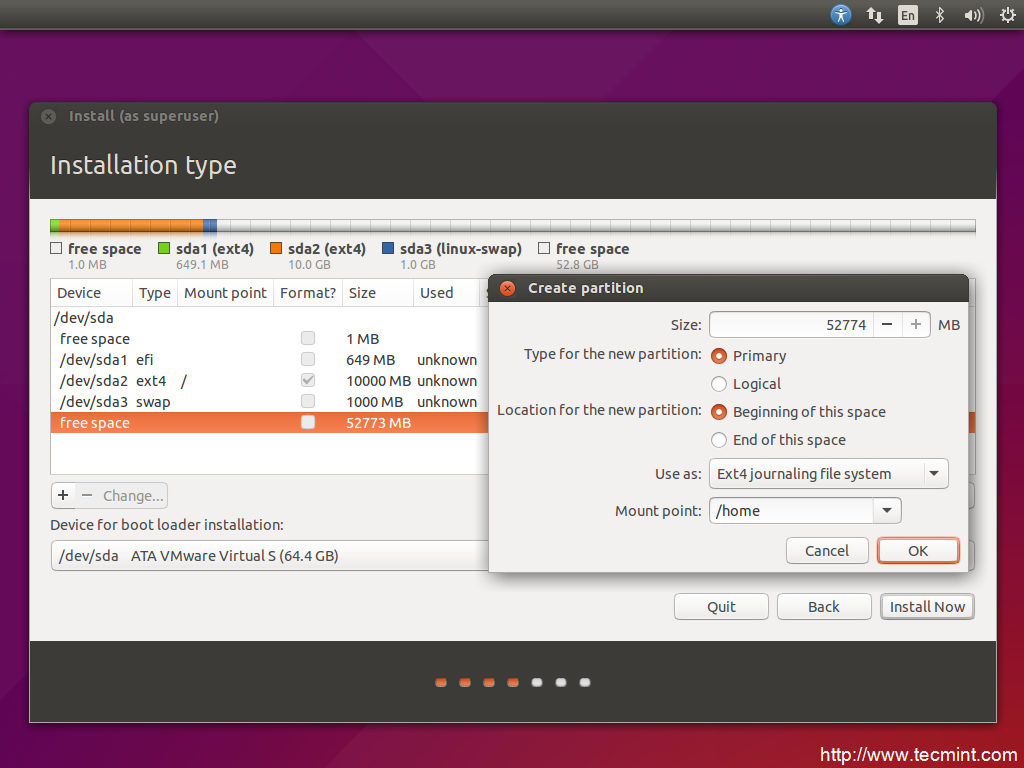The image size is (1024, 768).
Task: Open the accessibility menu in top bar
Action: coord(842,15)
